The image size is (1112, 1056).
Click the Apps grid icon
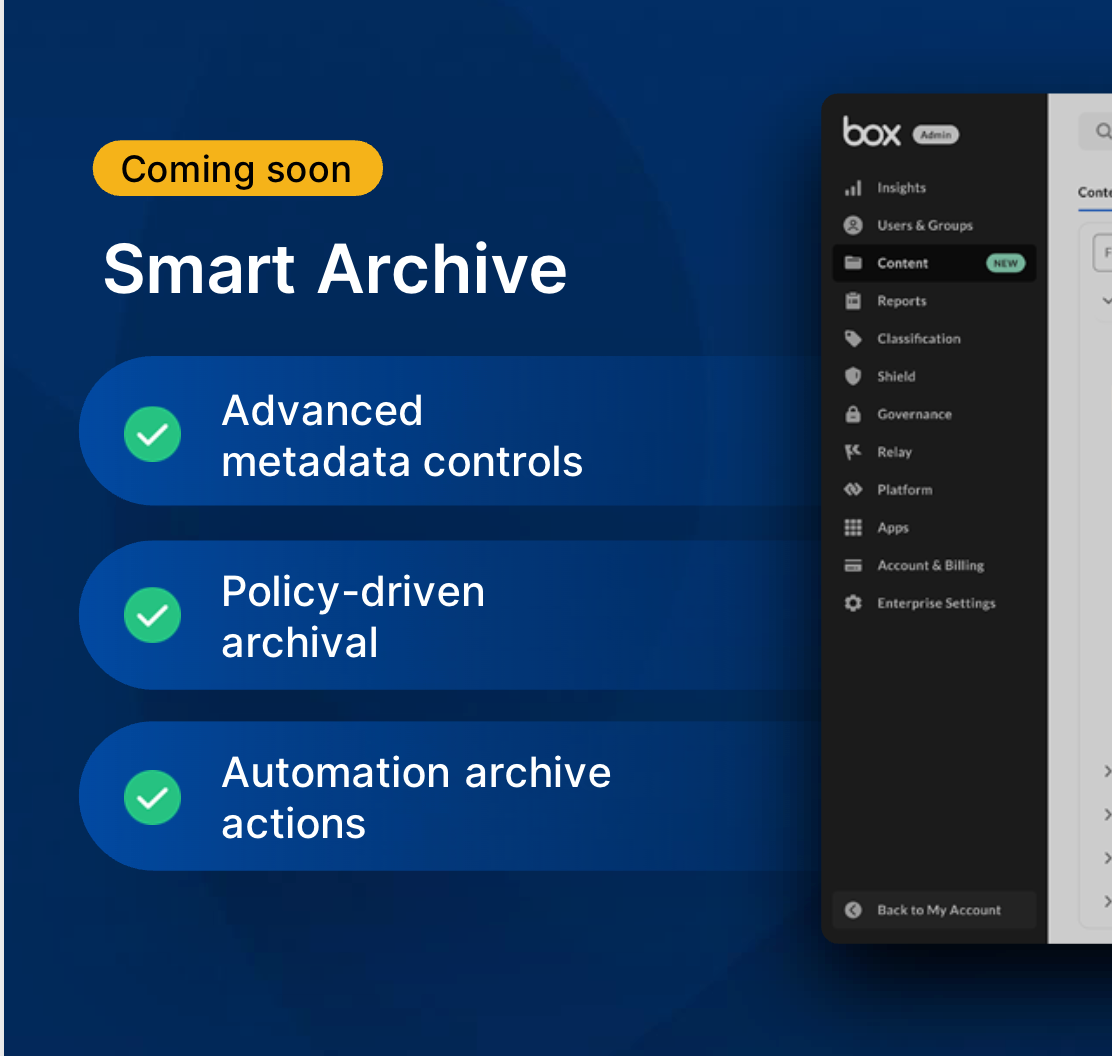coord(853,527)
